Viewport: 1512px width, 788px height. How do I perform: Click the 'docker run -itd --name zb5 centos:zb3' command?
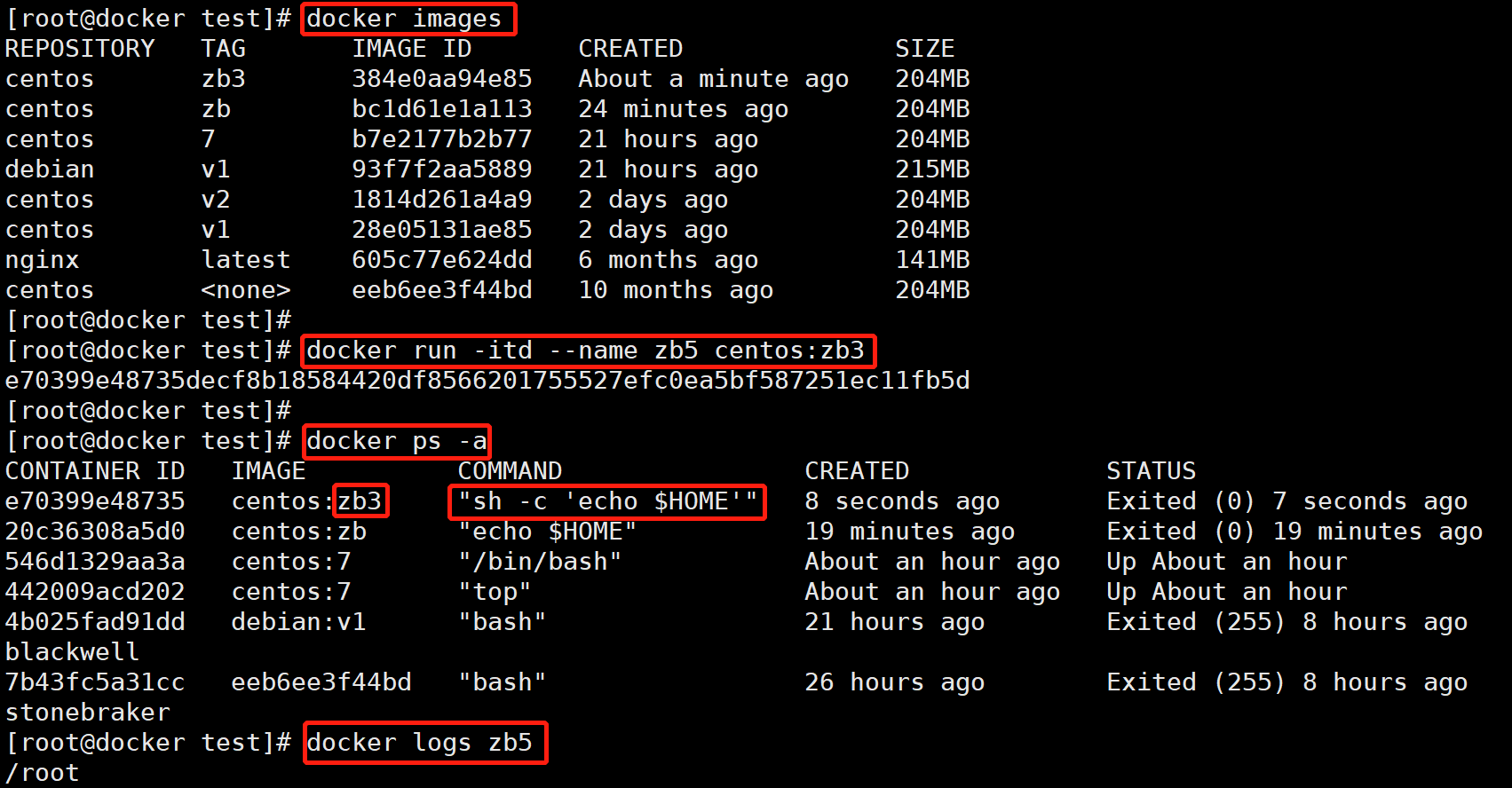pos(586,351)
